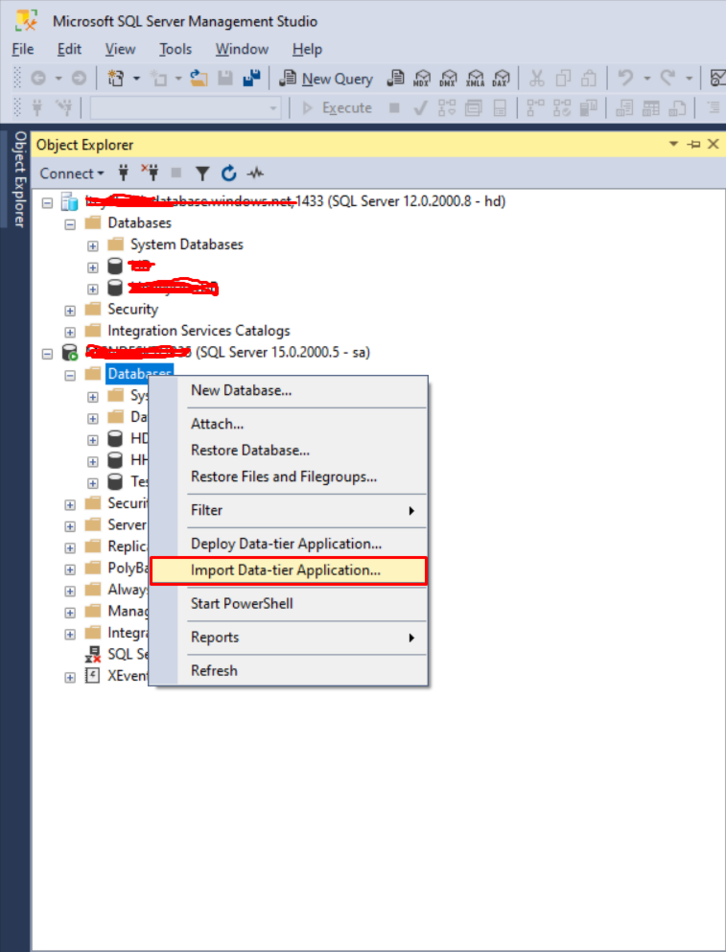Click the Redo toolbar arrow

pos(668,78)
